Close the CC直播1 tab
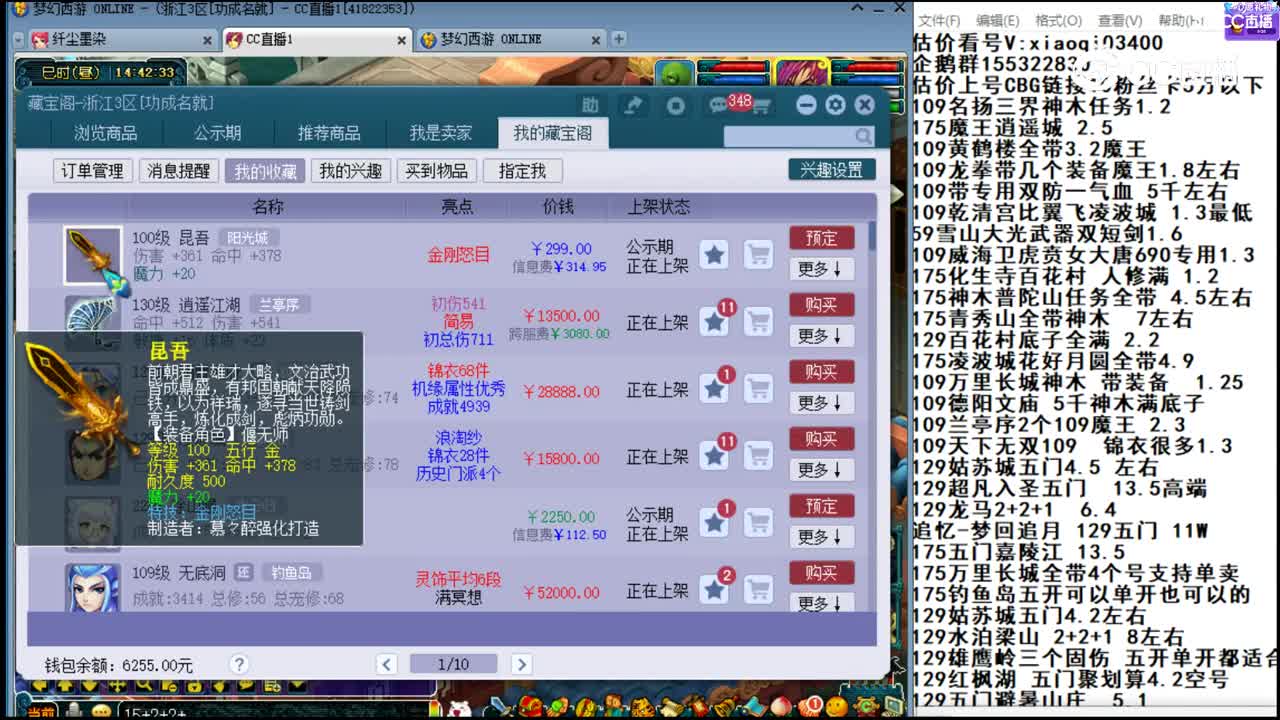1280x720 pixels. 402,40
